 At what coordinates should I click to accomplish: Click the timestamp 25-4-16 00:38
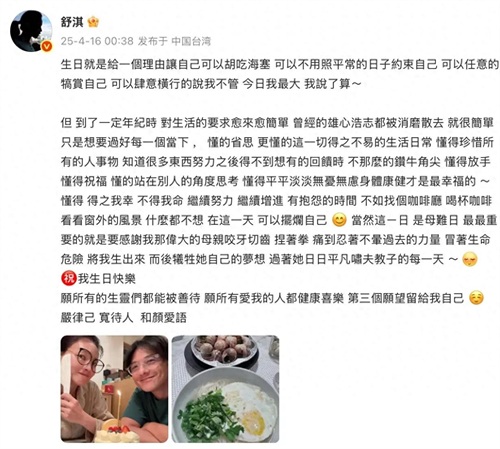point(97,41)
